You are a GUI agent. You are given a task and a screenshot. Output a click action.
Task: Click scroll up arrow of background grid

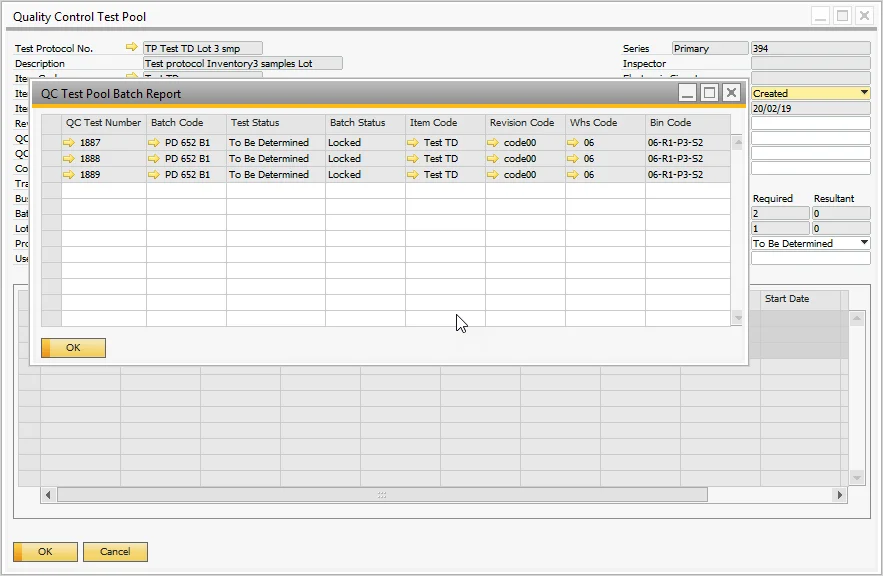coord(856,319)
